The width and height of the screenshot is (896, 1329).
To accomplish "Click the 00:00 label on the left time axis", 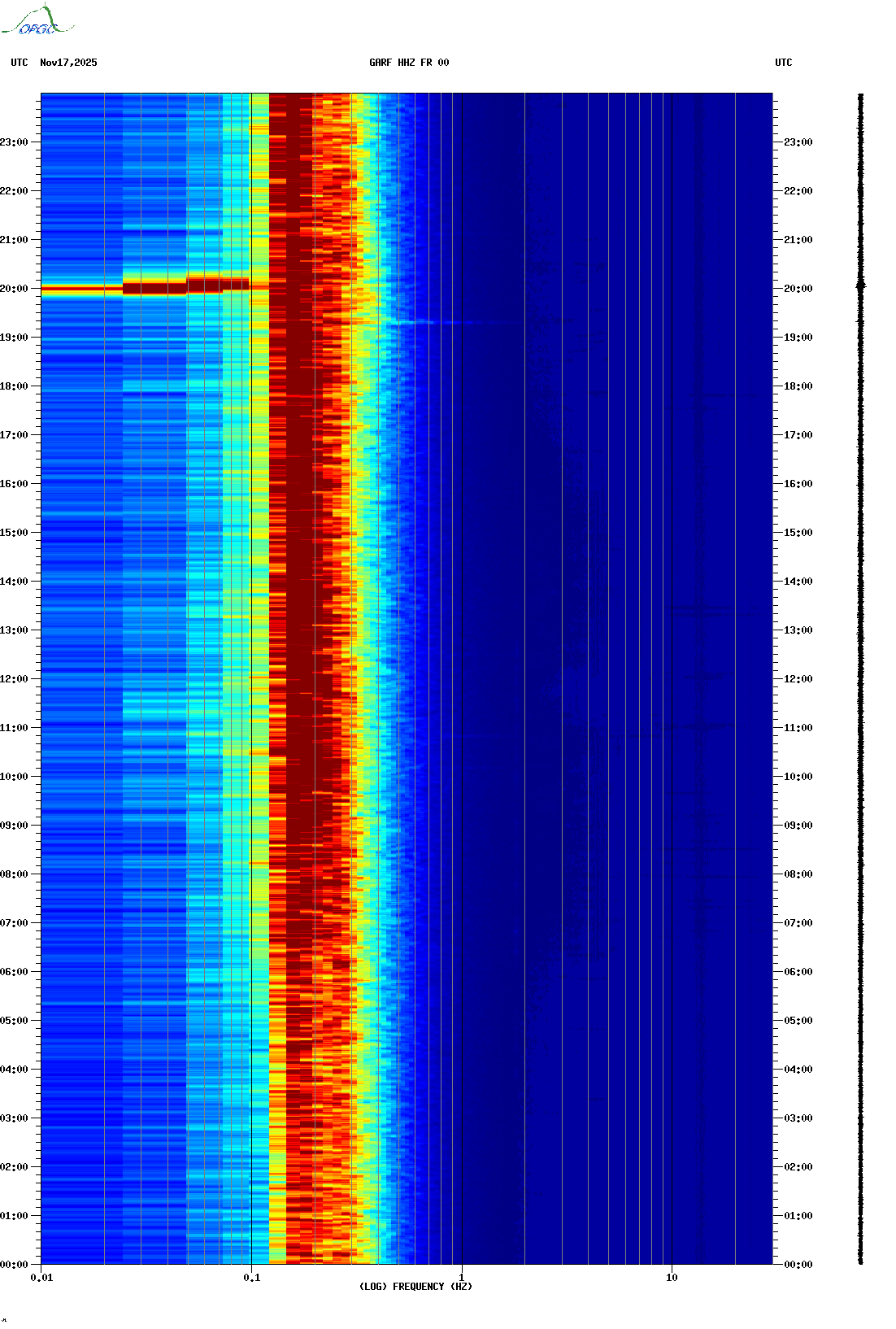I will click(x=14, y=1265).
